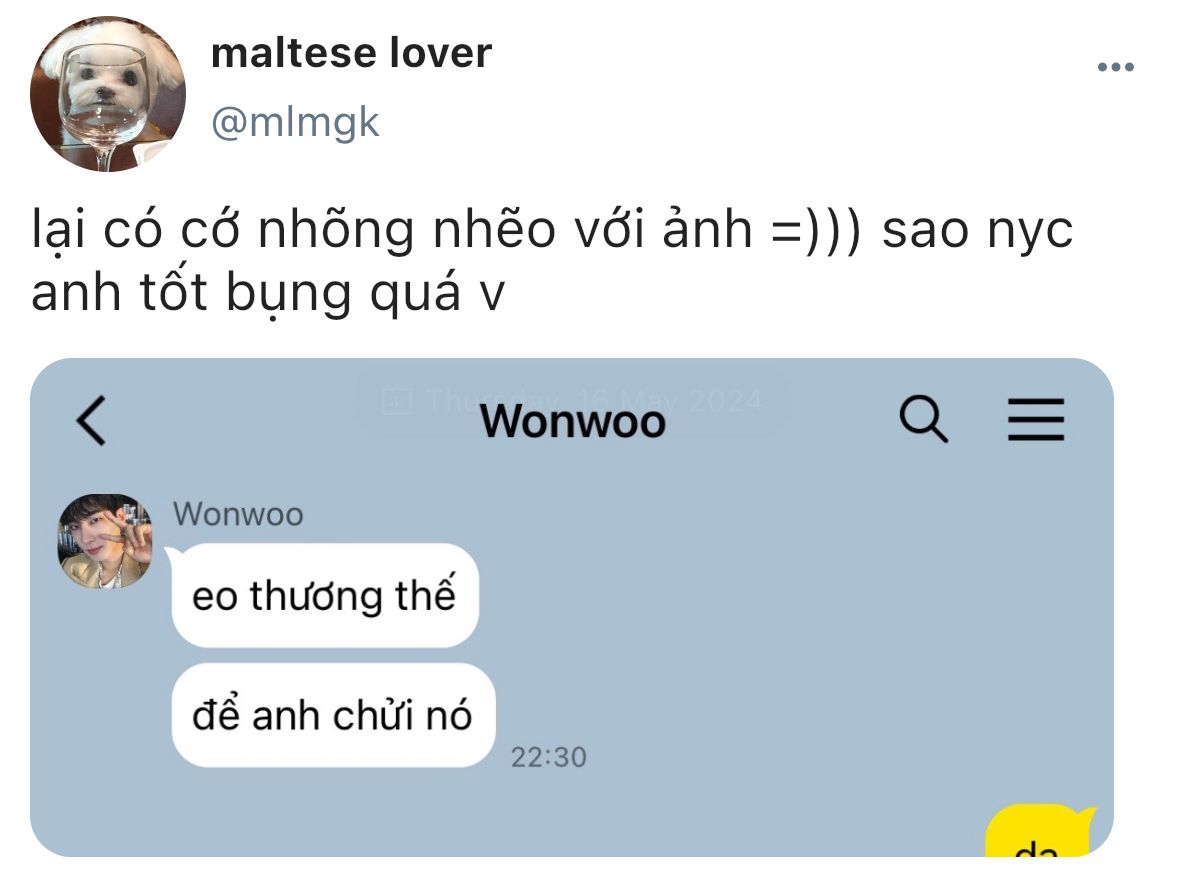Select the "eo thương thế" message bubble
Screen dimensions: 1179x883
[325, 595]
